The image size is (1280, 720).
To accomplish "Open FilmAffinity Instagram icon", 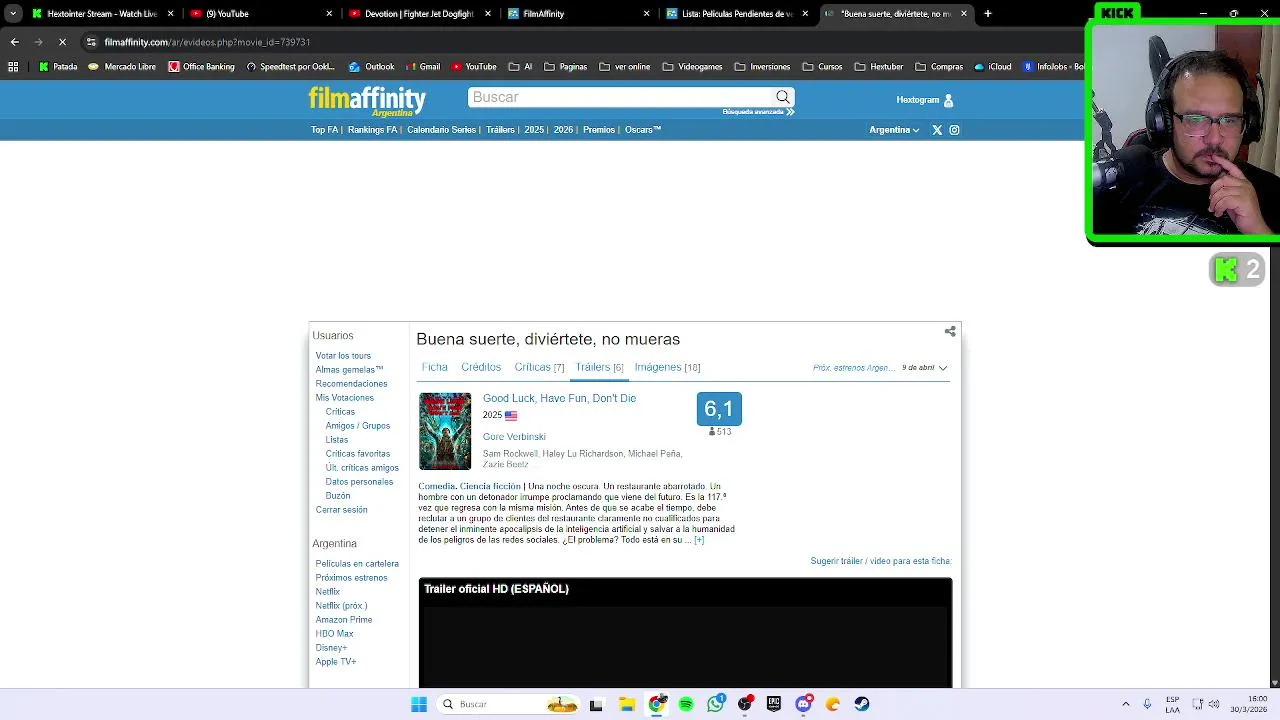I will (x=954, y=130).
